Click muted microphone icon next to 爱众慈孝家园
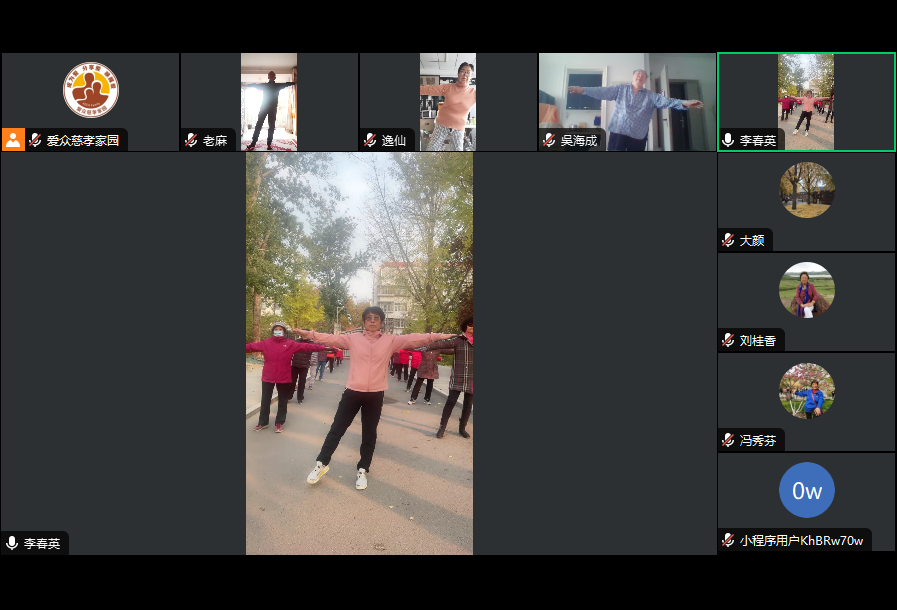This screenshot has width=897, height=610. click(35, 141)
